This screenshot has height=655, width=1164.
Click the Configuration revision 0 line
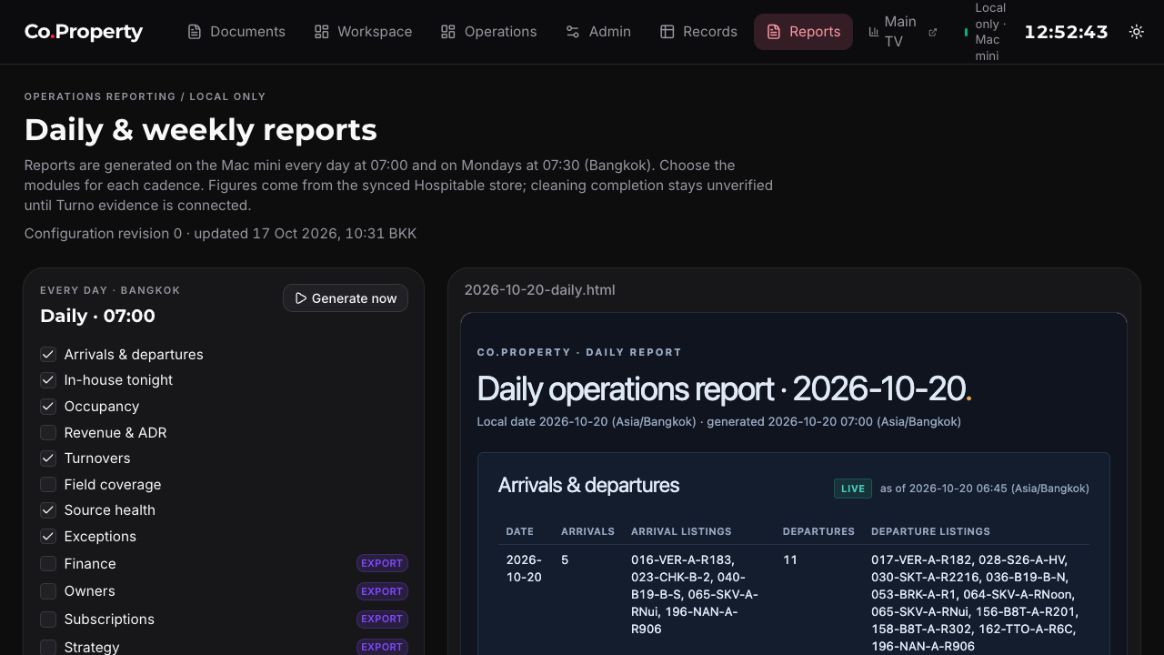220,234
